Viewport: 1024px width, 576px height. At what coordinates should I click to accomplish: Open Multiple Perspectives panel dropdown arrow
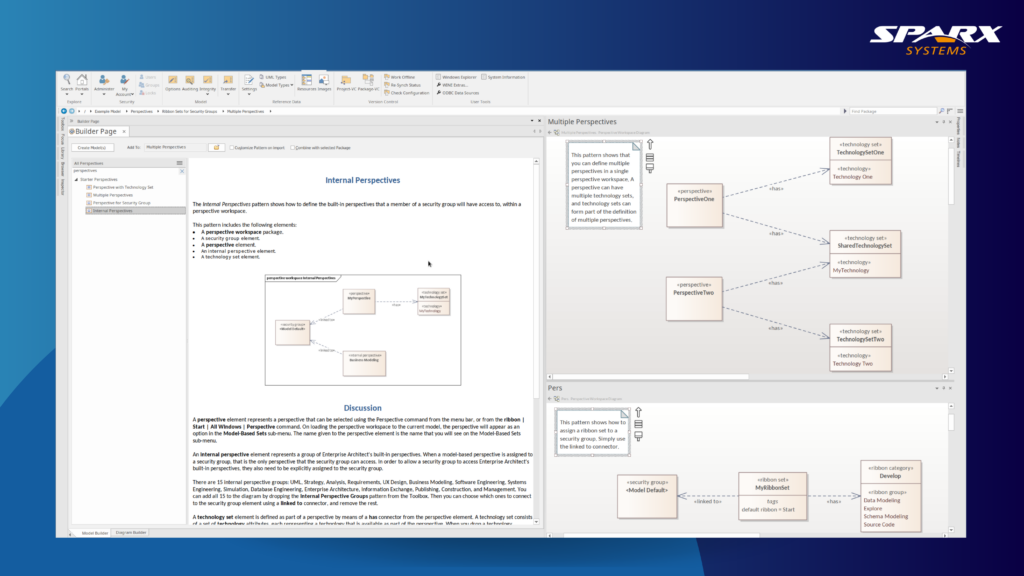click(x=936, y=122)
